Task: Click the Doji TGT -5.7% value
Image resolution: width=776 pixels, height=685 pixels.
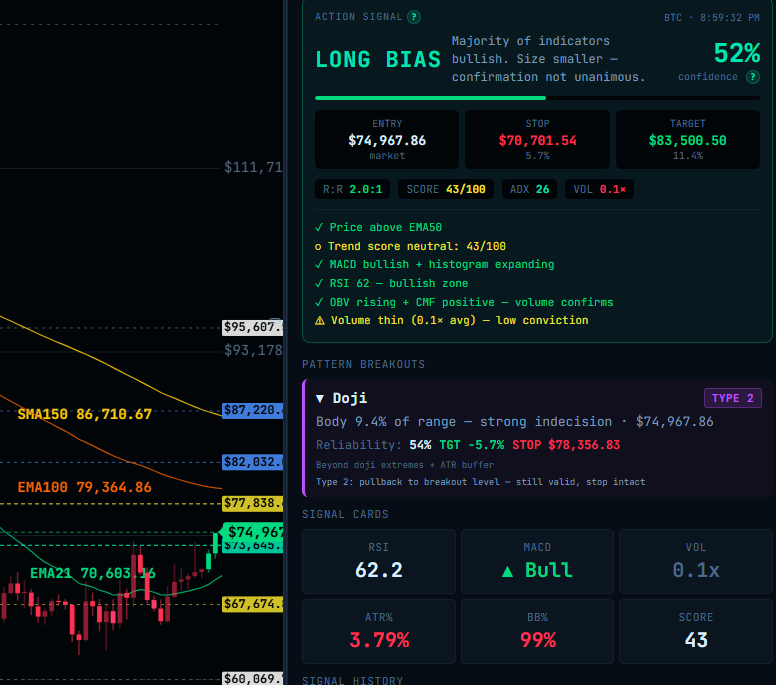Action: click(472, 445)
